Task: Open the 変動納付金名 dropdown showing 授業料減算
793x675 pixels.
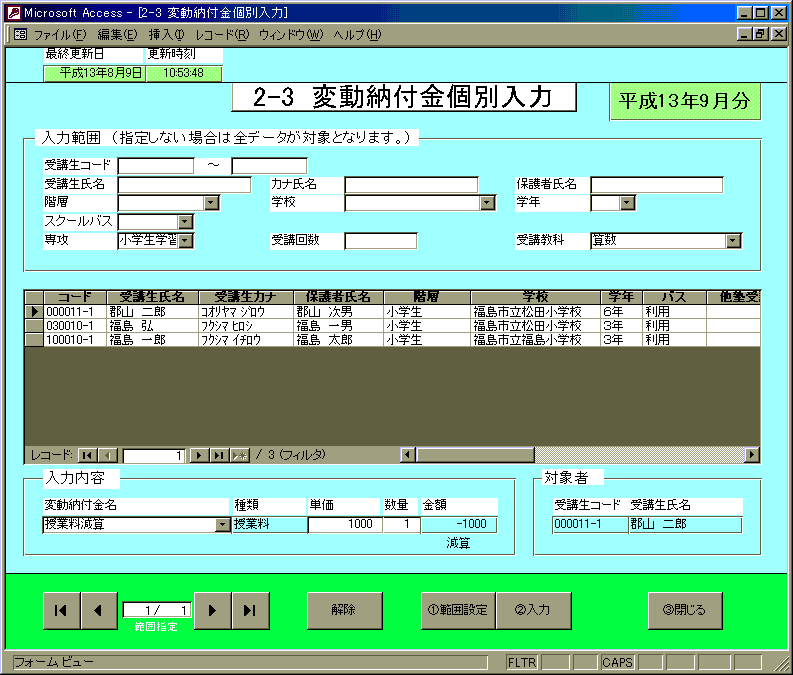Action: pyautogui.click(x=223, y=525)
